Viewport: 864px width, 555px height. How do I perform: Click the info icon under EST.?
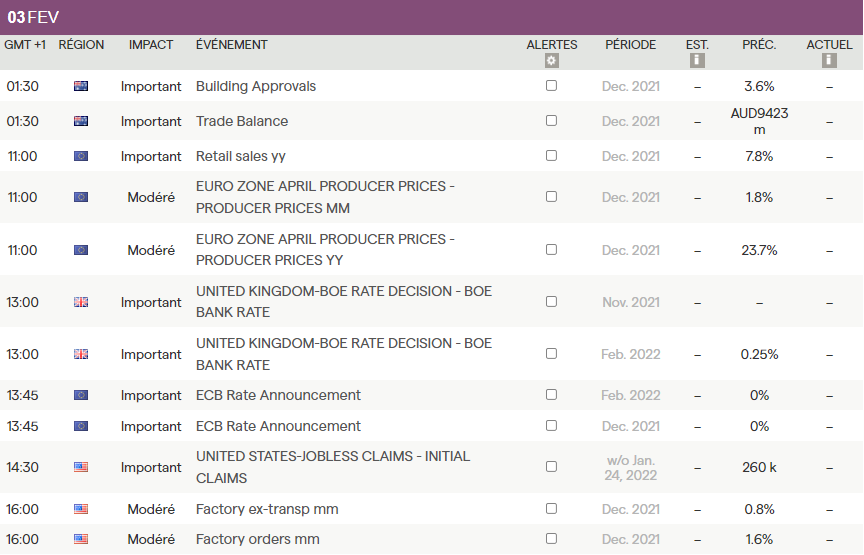[697, 60]
